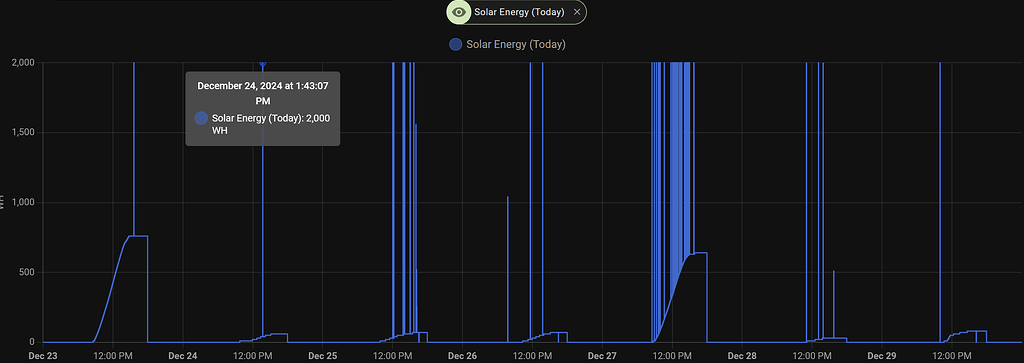Click the Dec 24 axis label
Image resolution: width=1024 pixels, height=363 pixels.
tap(183, 356)
